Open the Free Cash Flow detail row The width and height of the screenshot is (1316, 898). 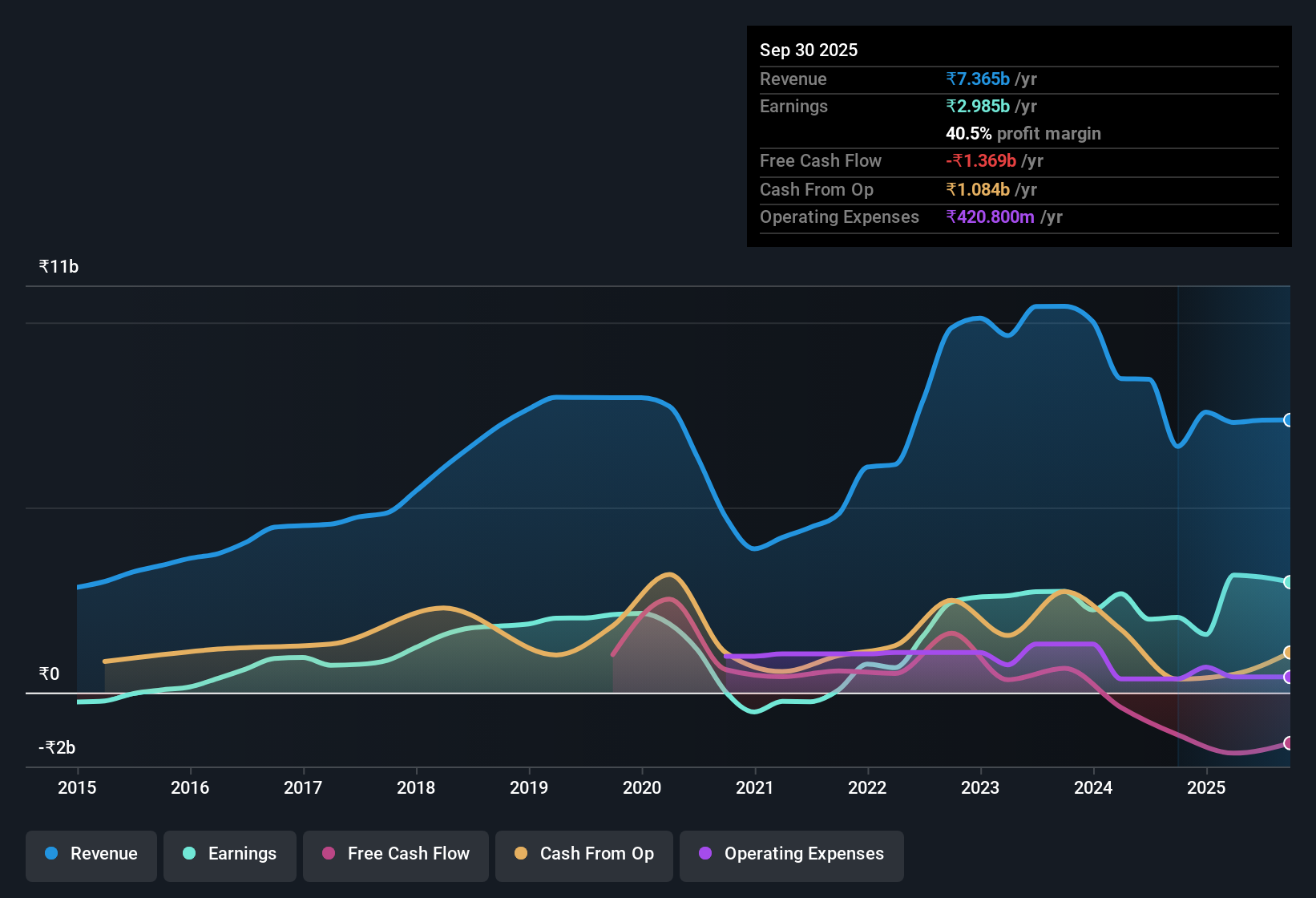click(821, 161)
